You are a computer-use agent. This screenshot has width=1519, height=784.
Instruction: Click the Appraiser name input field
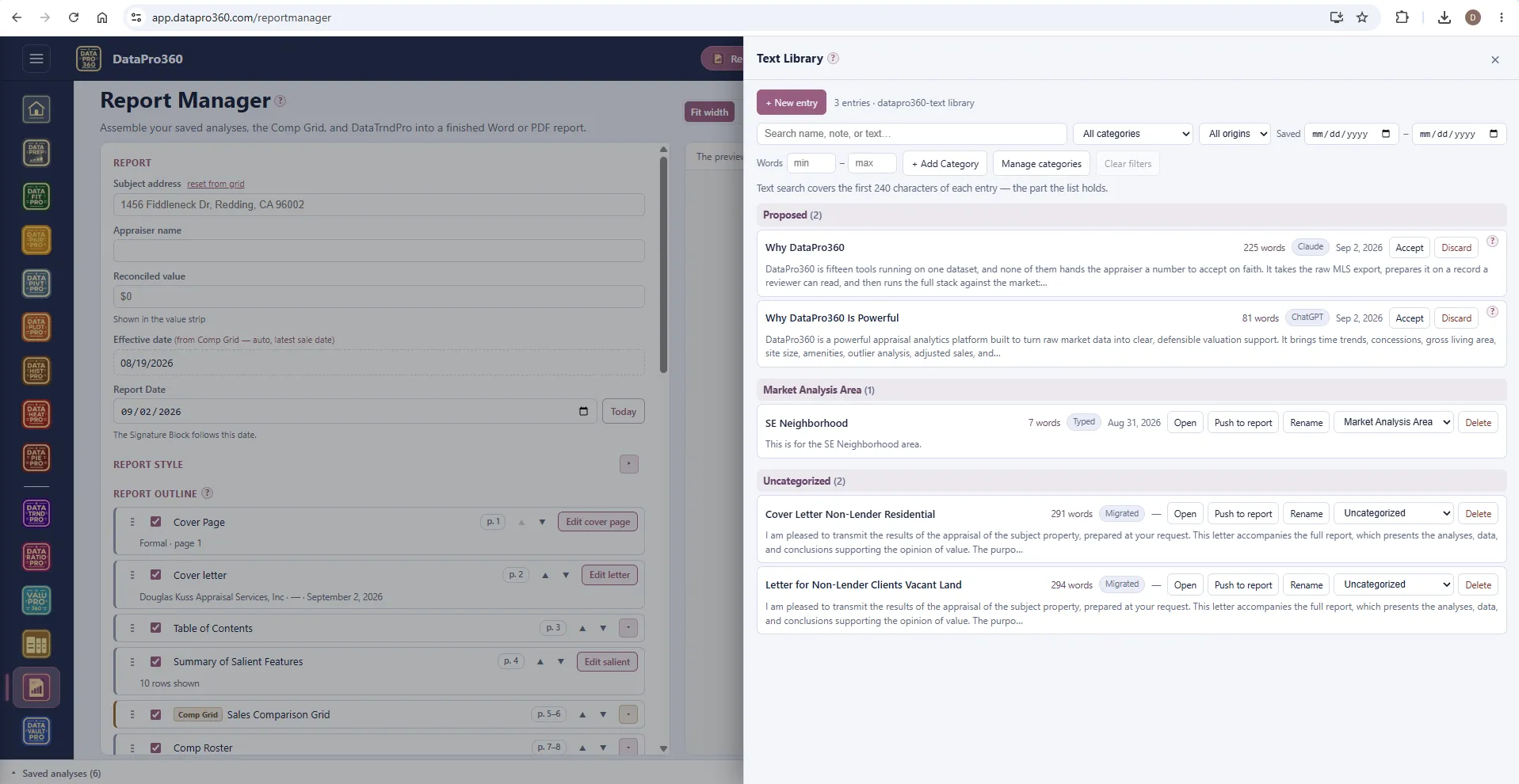coord(379,251)
